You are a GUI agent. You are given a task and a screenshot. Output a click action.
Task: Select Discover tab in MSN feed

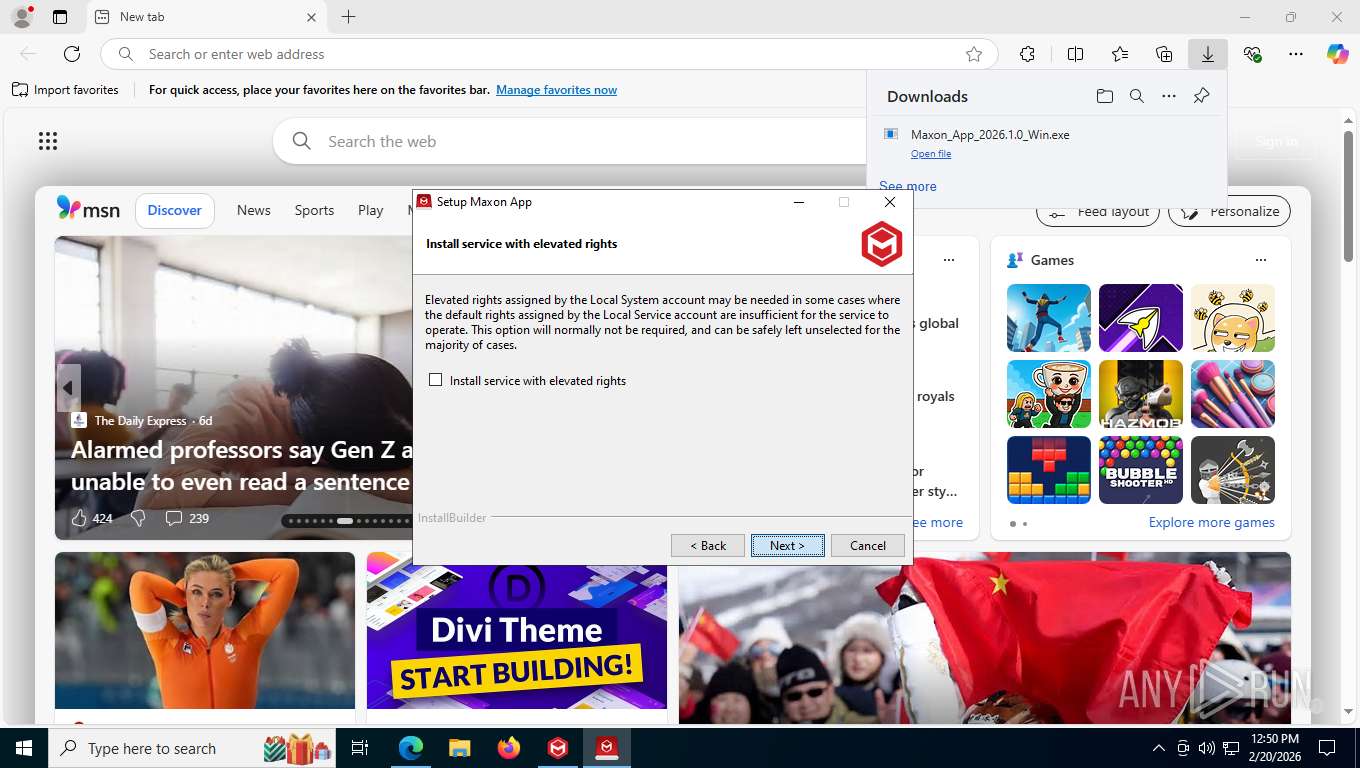click(175, 210)
